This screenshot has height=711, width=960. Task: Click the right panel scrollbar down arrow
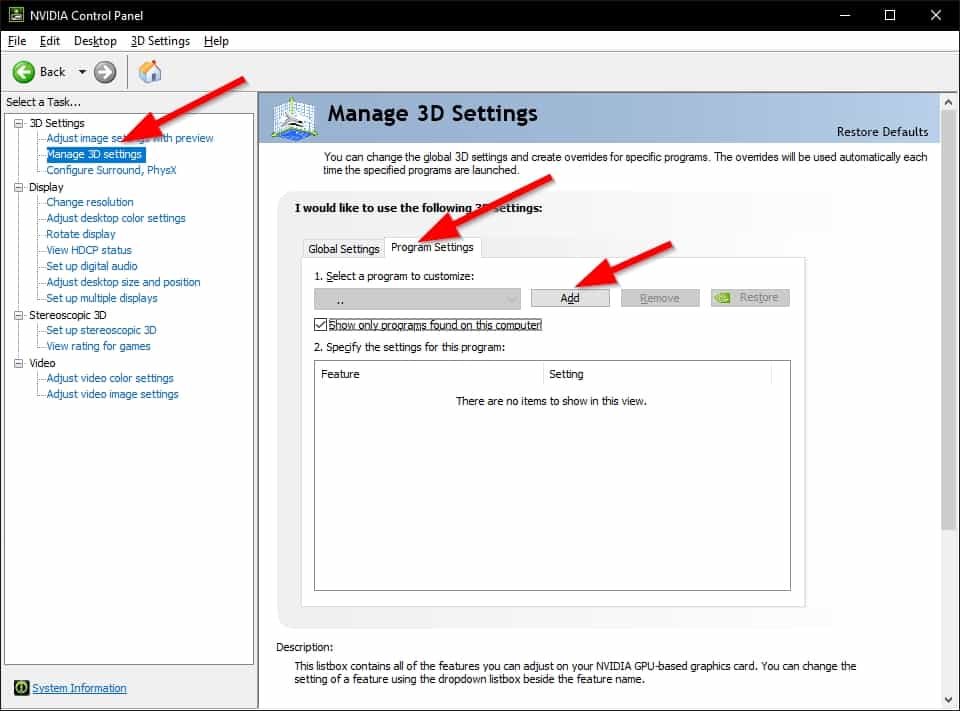pyautogui.click(x=948, y=699)
